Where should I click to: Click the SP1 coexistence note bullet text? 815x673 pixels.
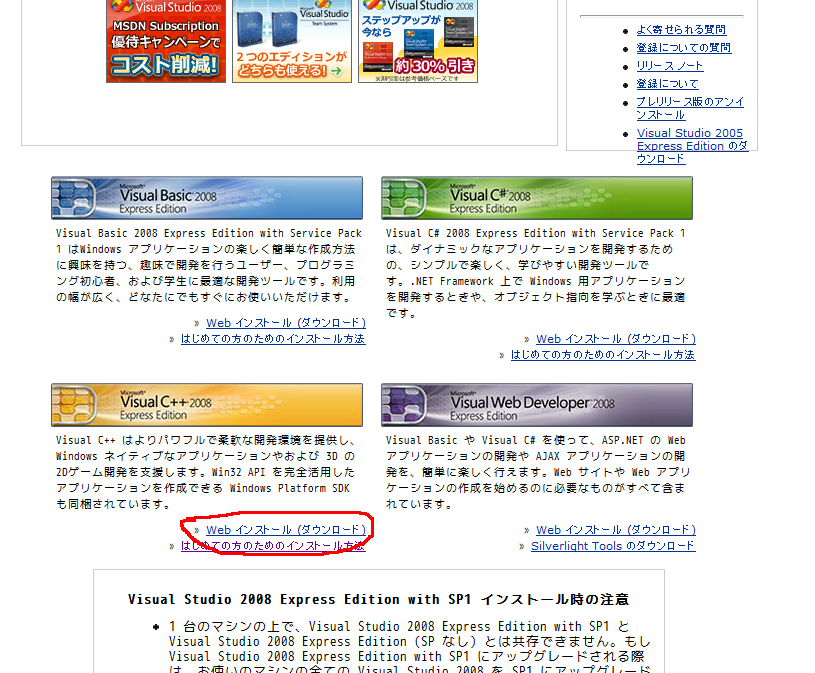[x=410, y=646]
